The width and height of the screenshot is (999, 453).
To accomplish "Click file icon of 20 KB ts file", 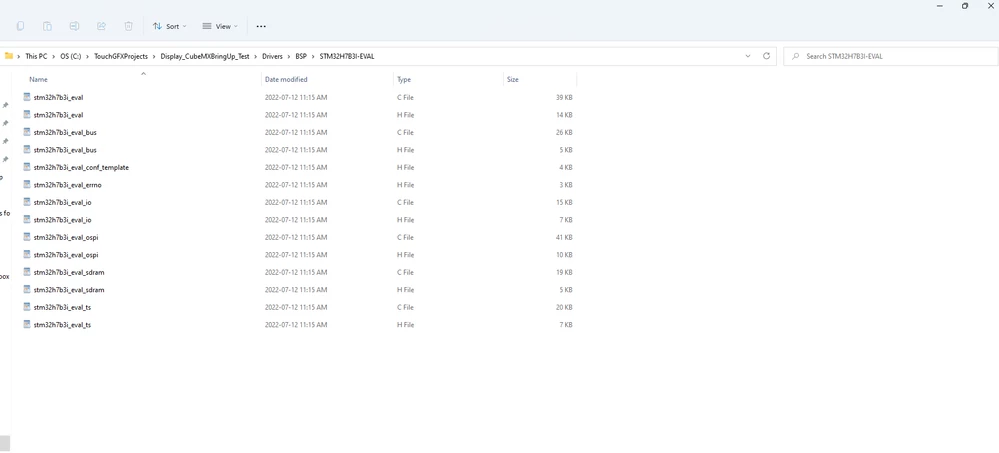I will tap(27, 306).
